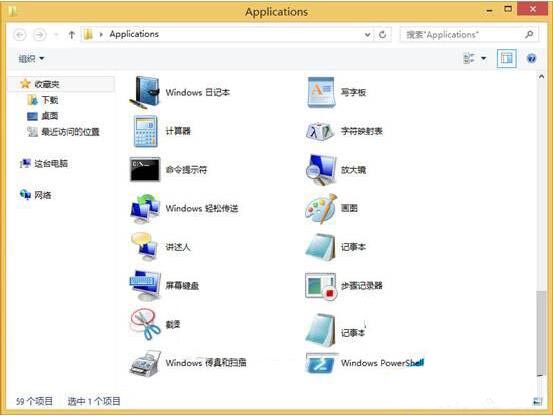Click the refresh button beside address bar

click(x=382, y=35)
